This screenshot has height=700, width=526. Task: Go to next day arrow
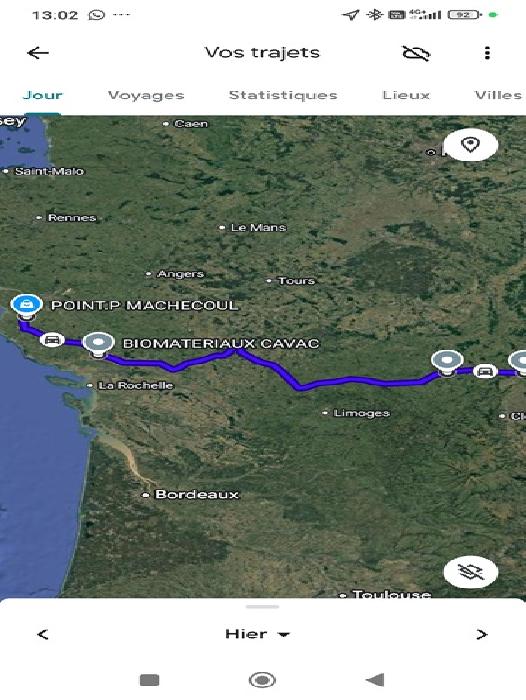pyautogui.click(x=481, y=634)
